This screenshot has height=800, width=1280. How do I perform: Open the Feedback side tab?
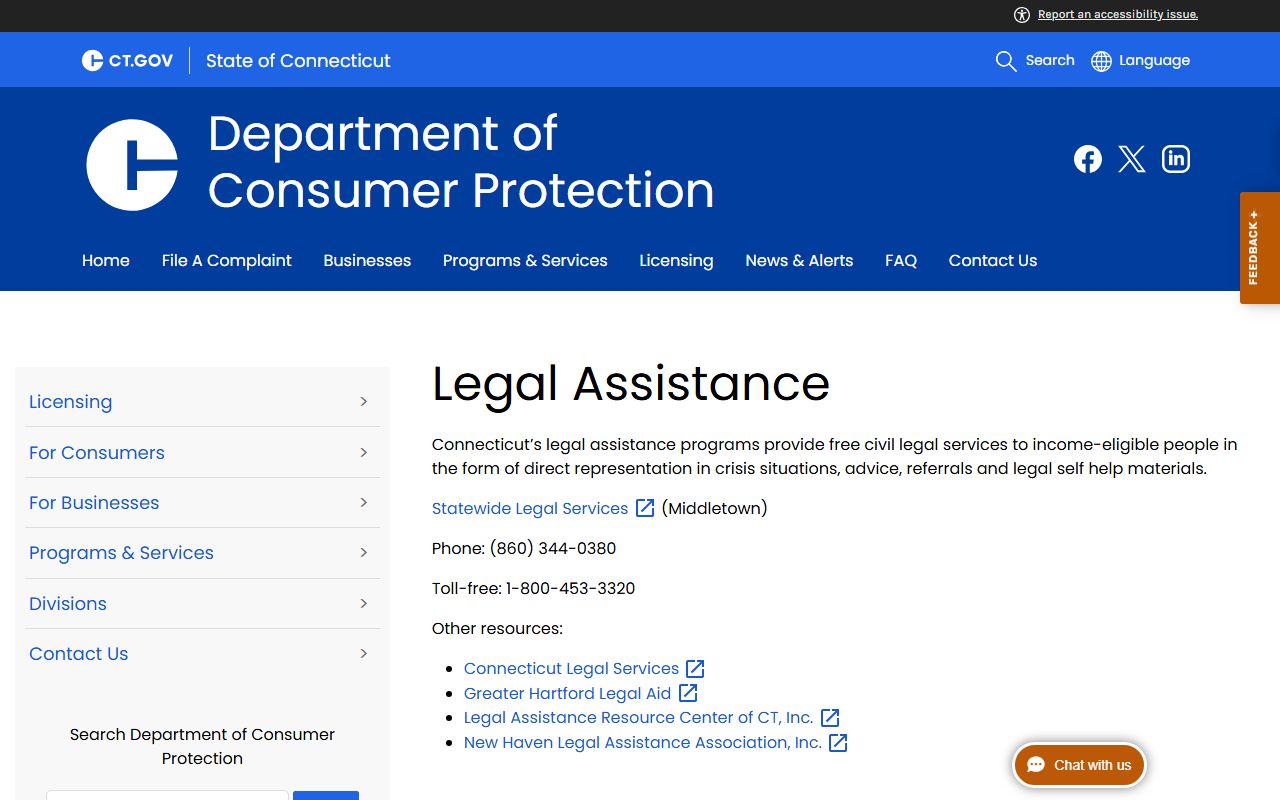pyautogui.click(x=1260, y=248)
